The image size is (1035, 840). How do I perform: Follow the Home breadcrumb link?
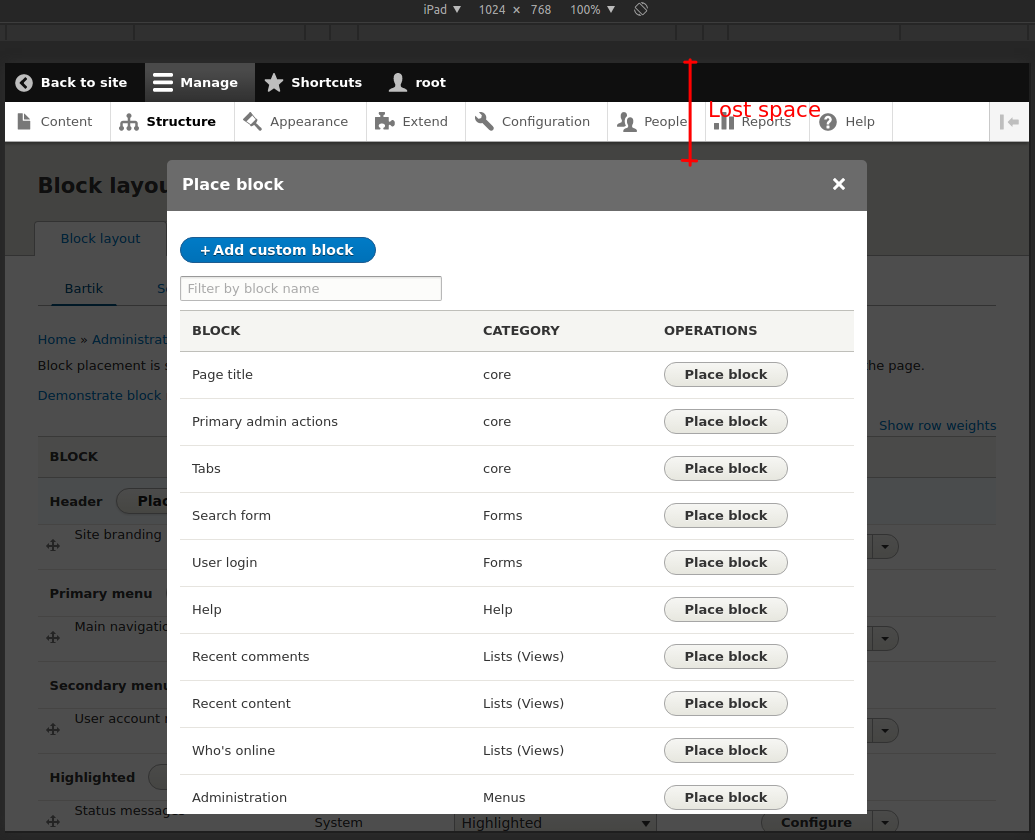tap(57, 339)
